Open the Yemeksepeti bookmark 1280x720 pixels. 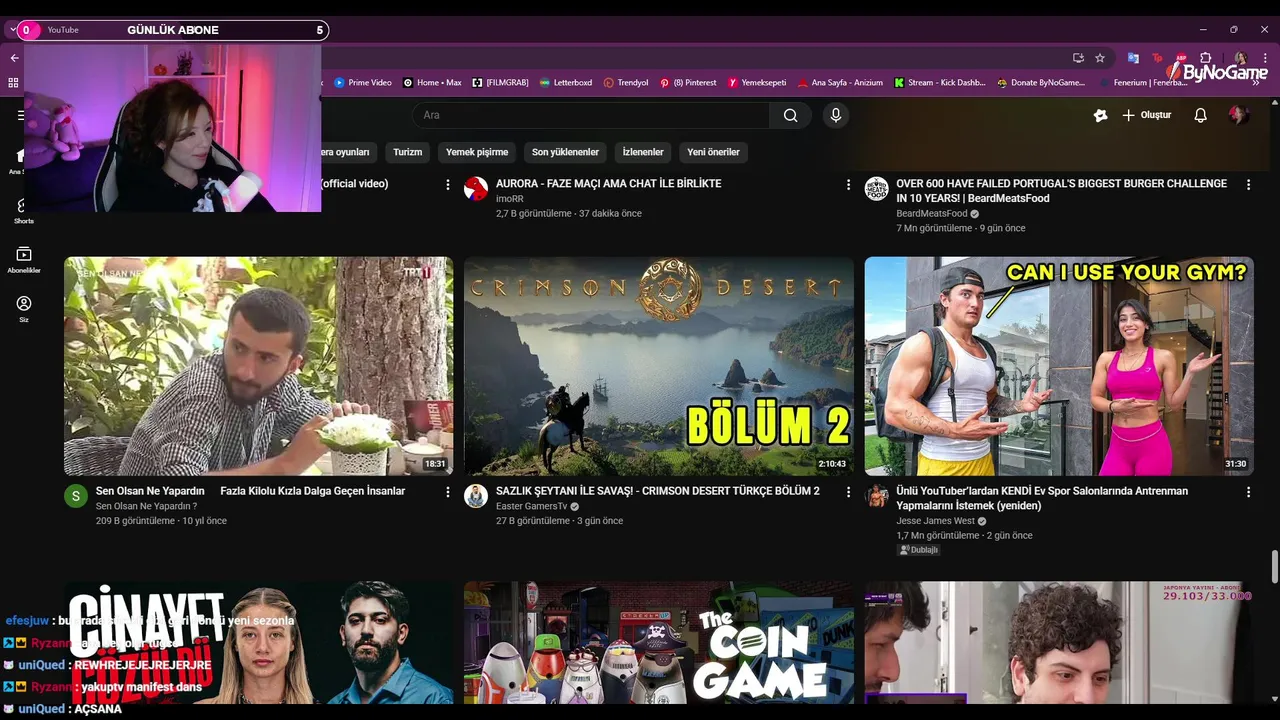pyautogui.click(x=757, y=83)
